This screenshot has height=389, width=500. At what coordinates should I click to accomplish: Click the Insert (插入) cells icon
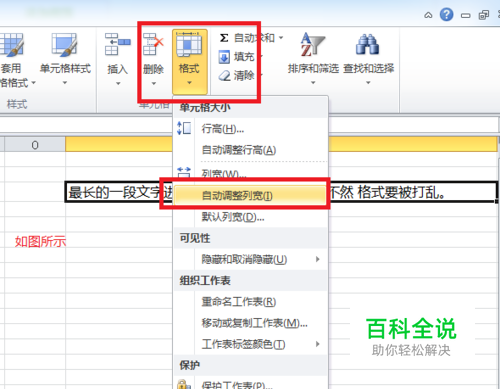coord(117,45)
